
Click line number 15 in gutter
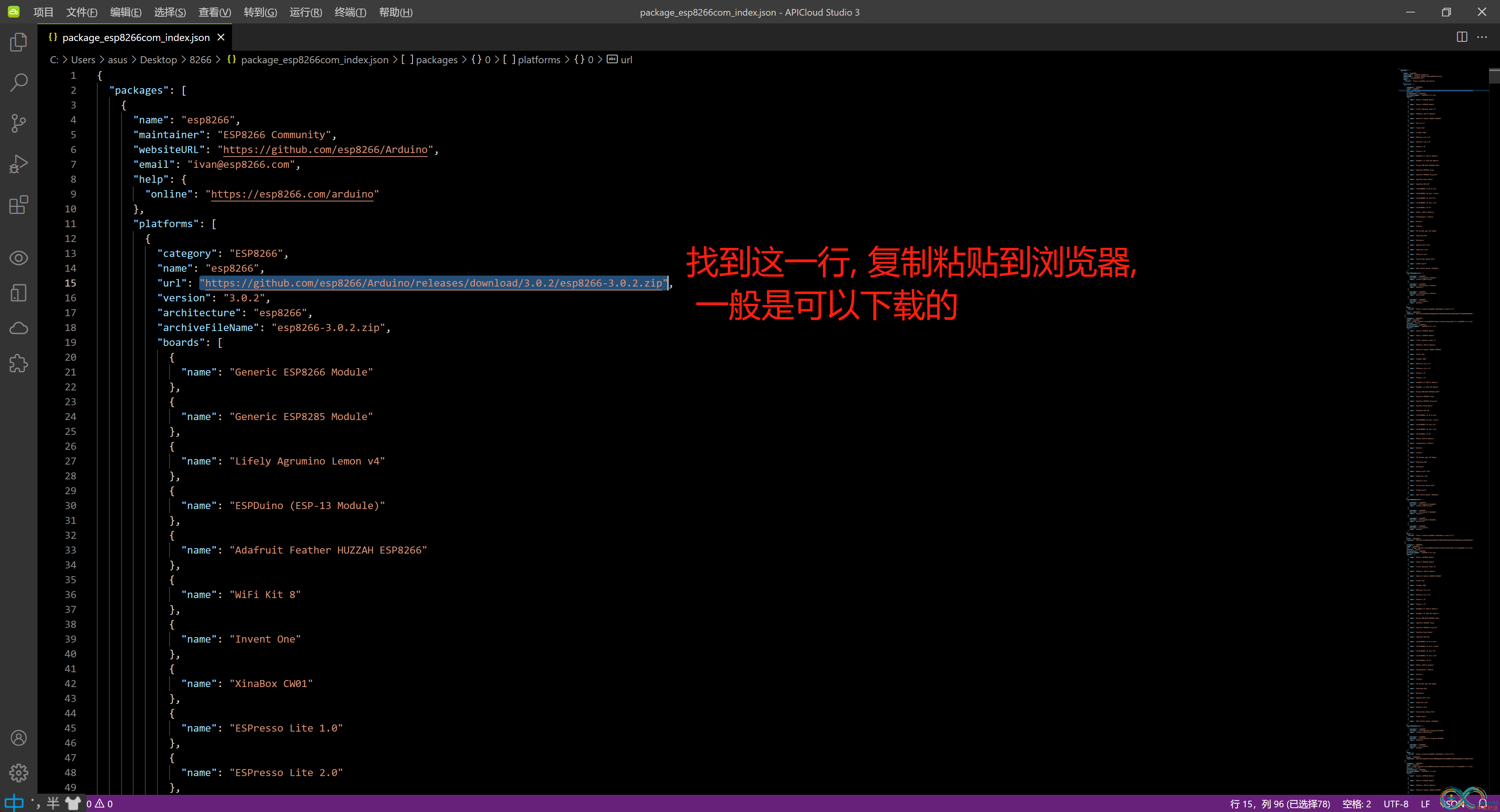click(70, 283)
